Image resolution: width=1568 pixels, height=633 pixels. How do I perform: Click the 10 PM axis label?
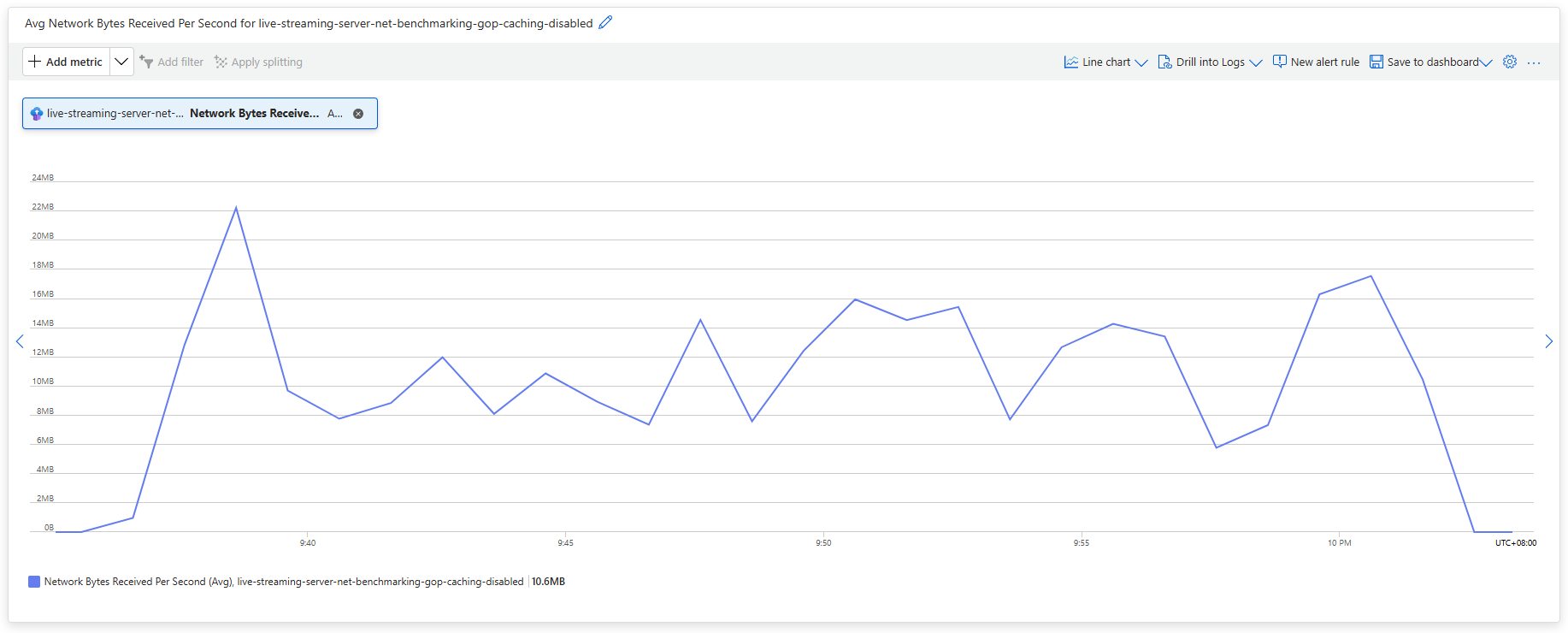tap(1339, 543)
